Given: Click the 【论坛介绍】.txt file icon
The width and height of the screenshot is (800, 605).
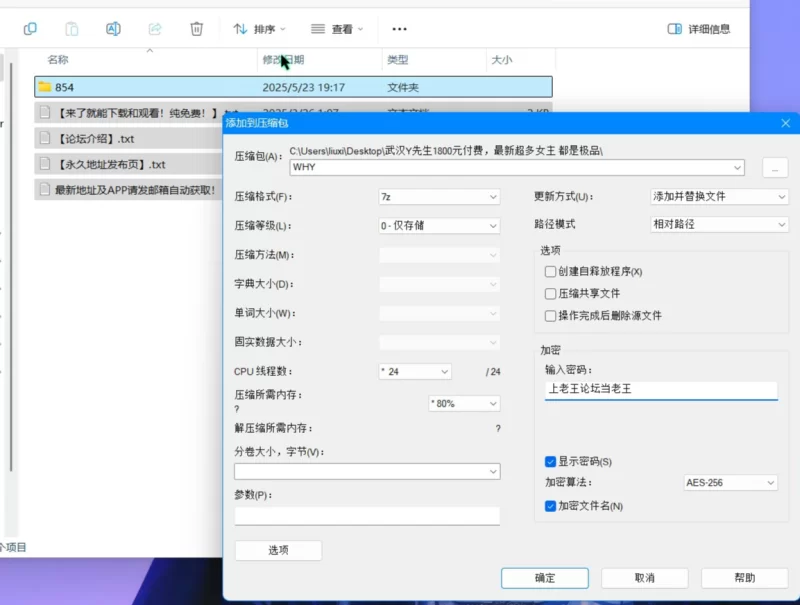Looking at the screenshot, I should tap(45, 138).
